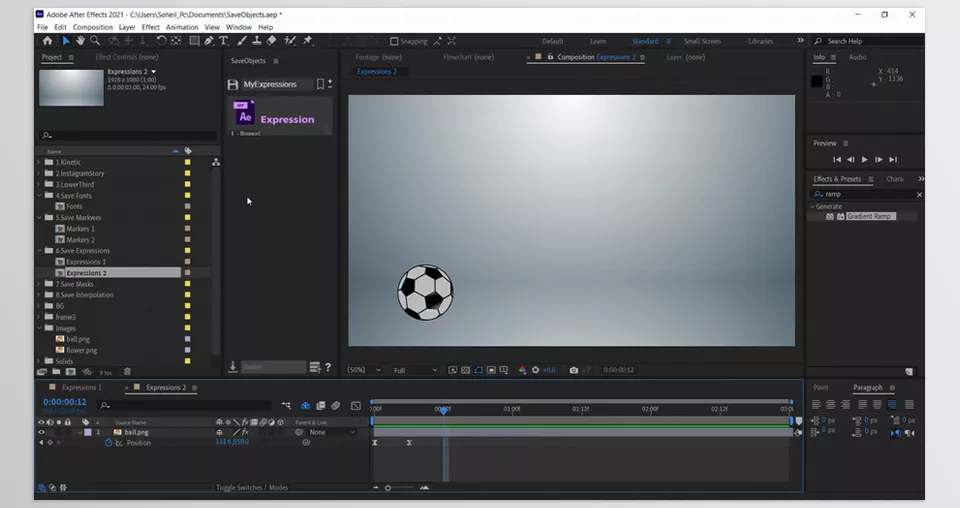The height and width of the screenshot is (508, 960).
Task: Adjust the timeline zoom slider
Action: pyautogui.click(x=388, y=488)
